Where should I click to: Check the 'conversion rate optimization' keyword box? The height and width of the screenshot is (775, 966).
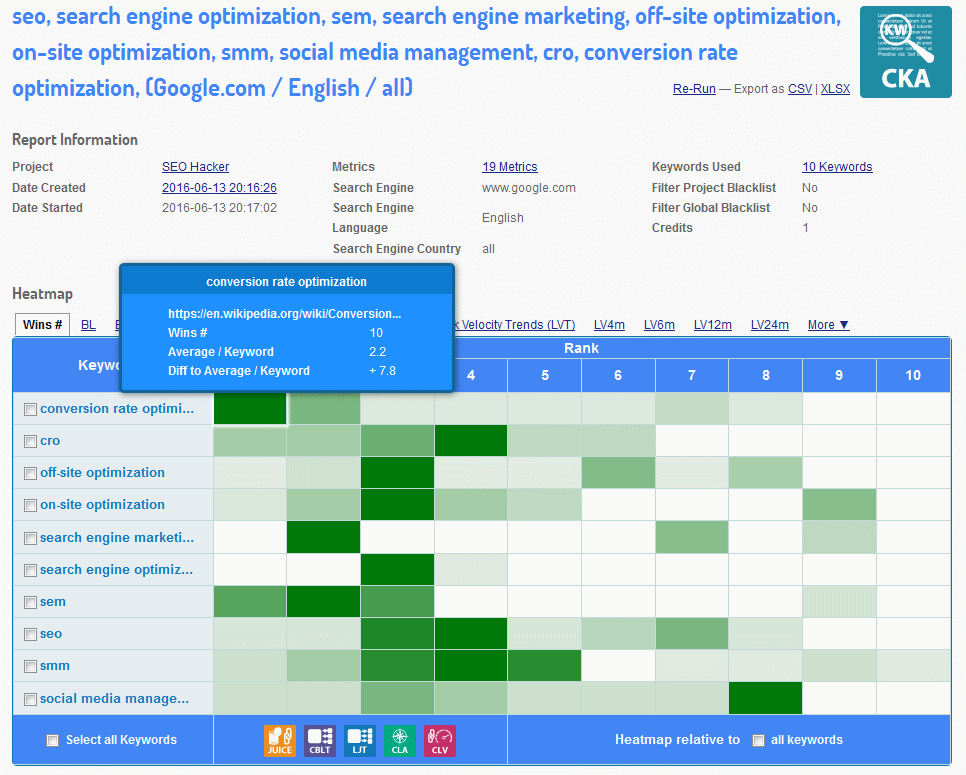[x=30, y=409]
